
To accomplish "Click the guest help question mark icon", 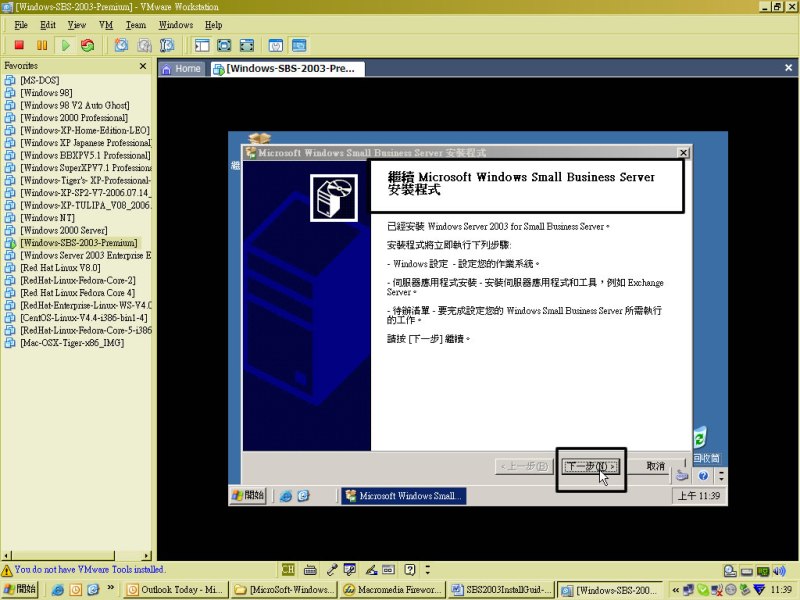I will 704,476.
